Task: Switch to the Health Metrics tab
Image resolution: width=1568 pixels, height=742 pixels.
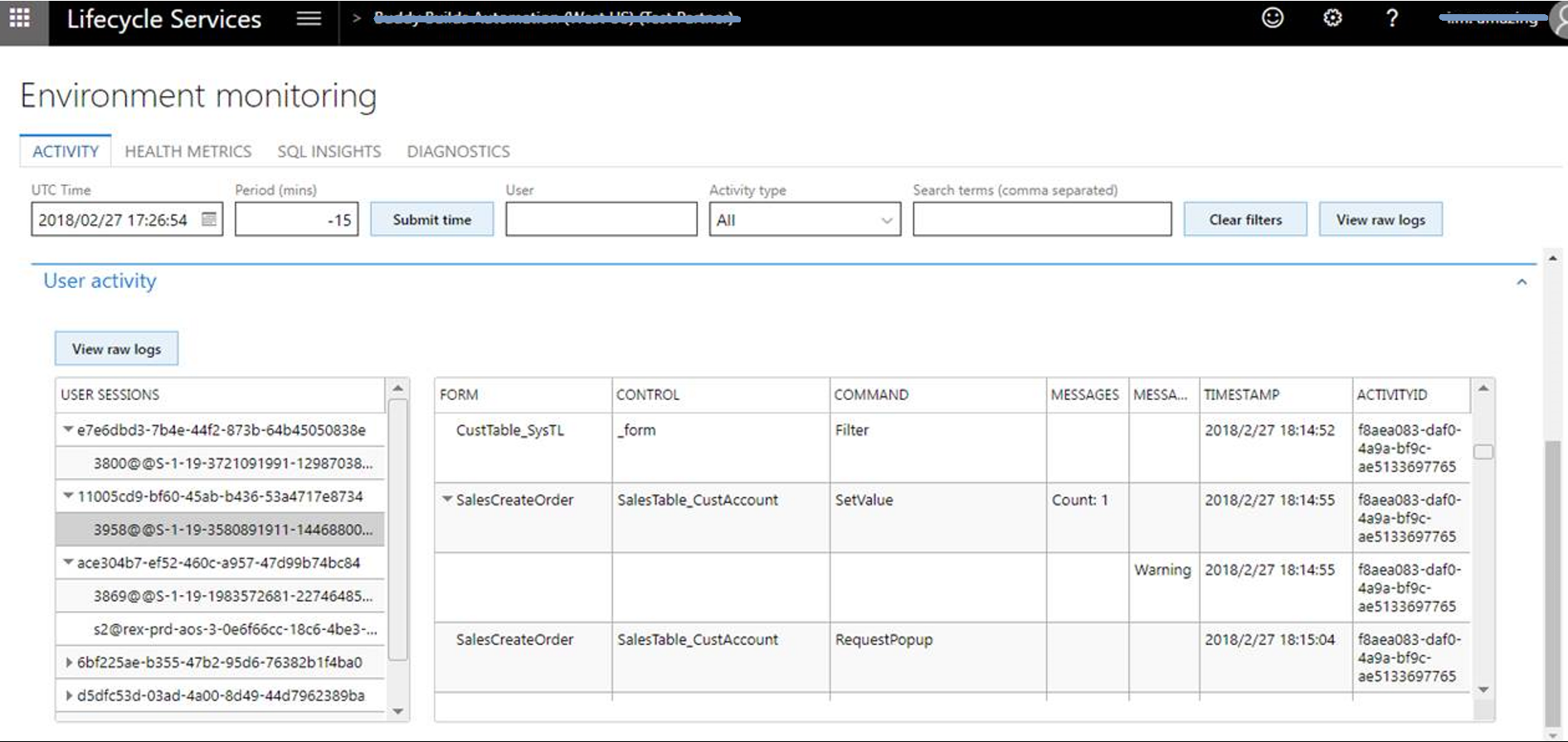Action: (x=187, y=151)
